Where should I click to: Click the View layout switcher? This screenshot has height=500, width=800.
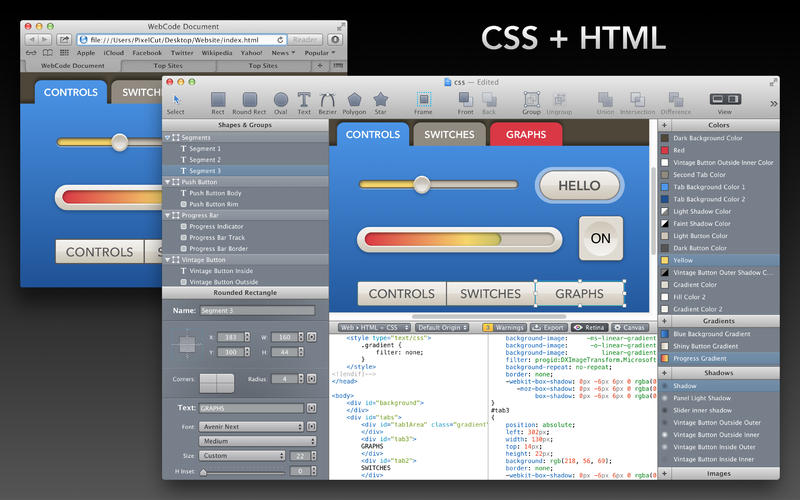tap(725, 99)
